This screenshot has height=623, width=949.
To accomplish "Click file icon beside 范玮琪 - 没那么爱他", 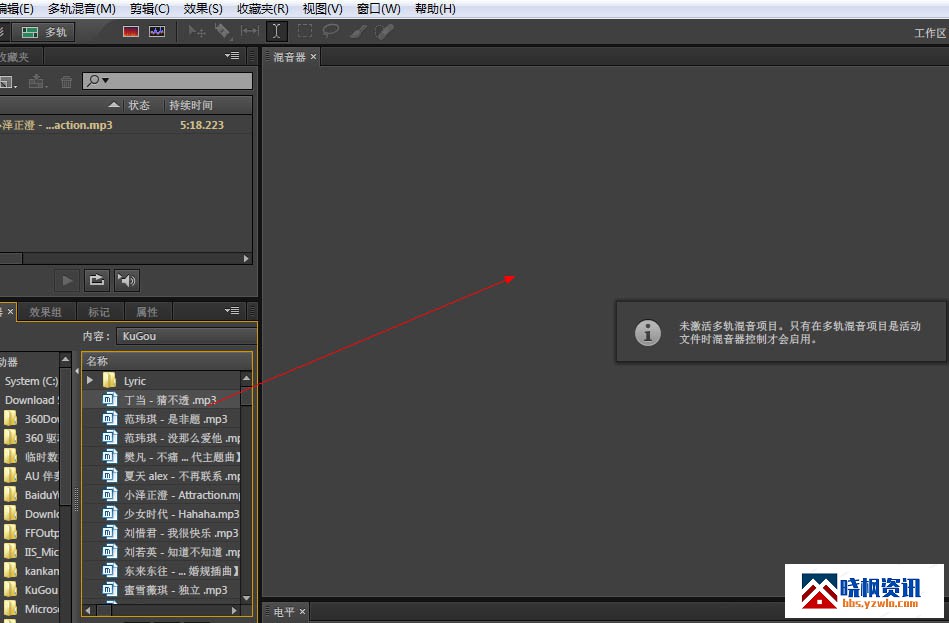I will [110, 437].
